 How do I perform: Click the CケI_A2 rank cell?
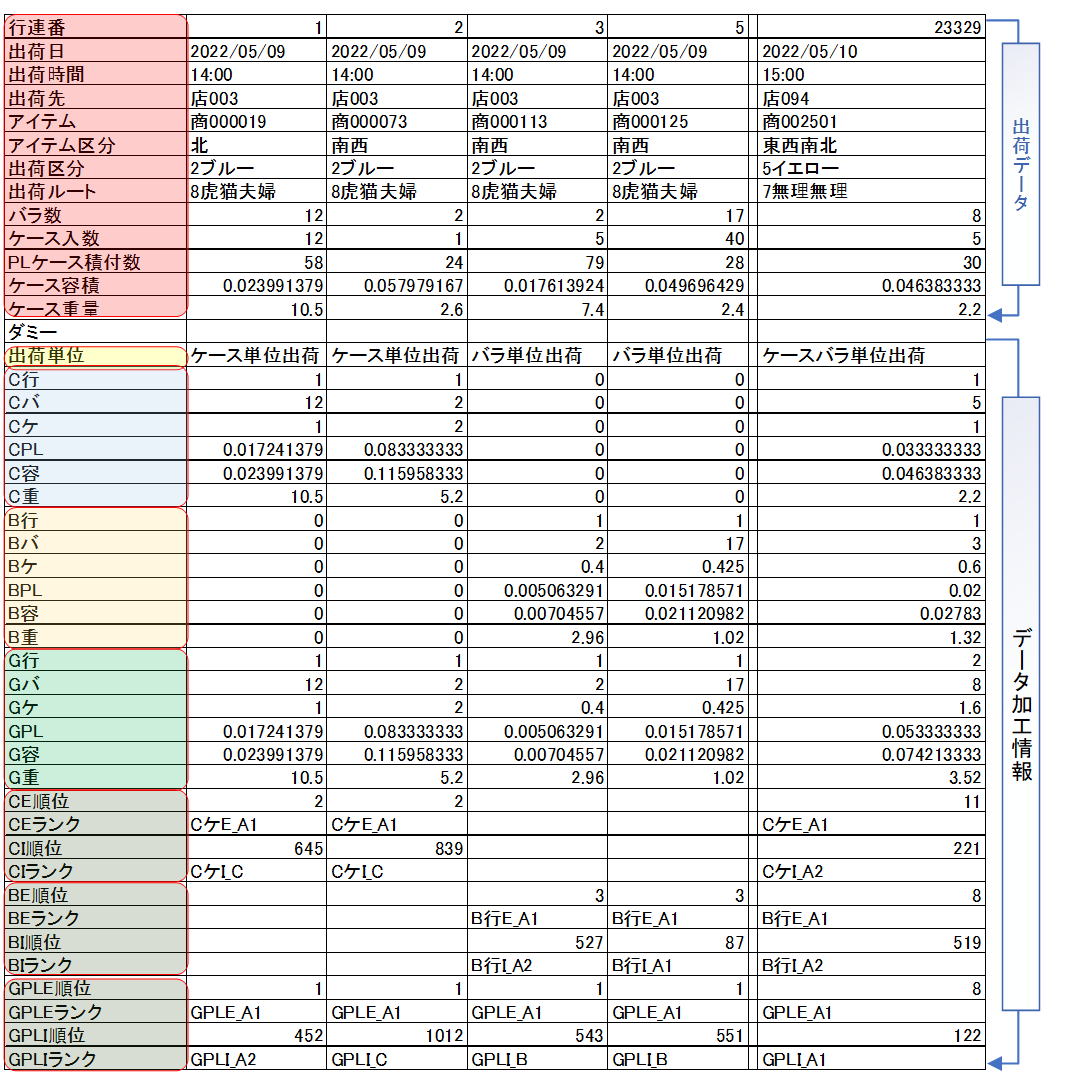(871, 872)
